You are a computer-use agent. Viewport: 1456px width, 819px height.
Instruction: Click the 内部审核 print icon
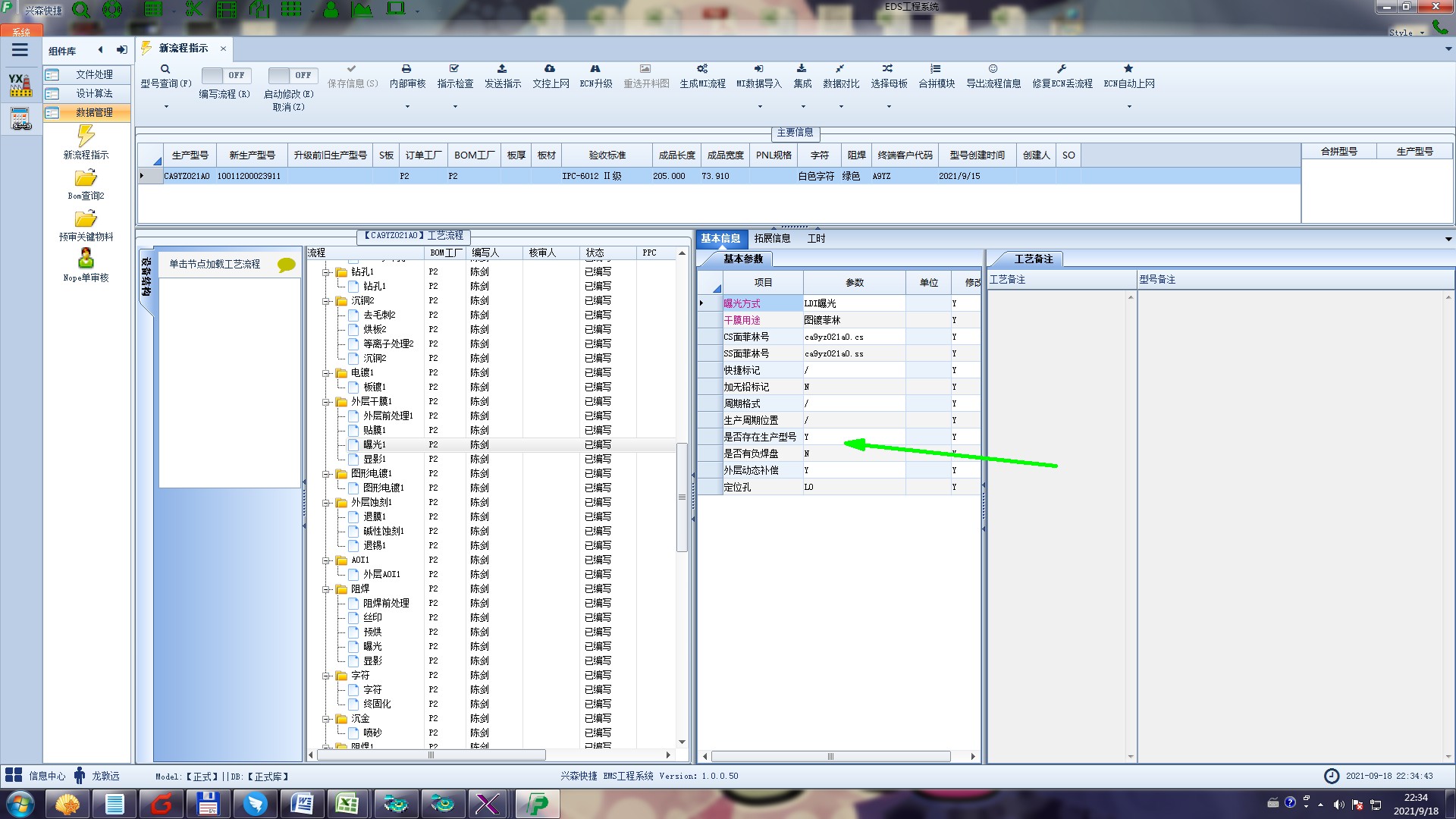point(406,69)
